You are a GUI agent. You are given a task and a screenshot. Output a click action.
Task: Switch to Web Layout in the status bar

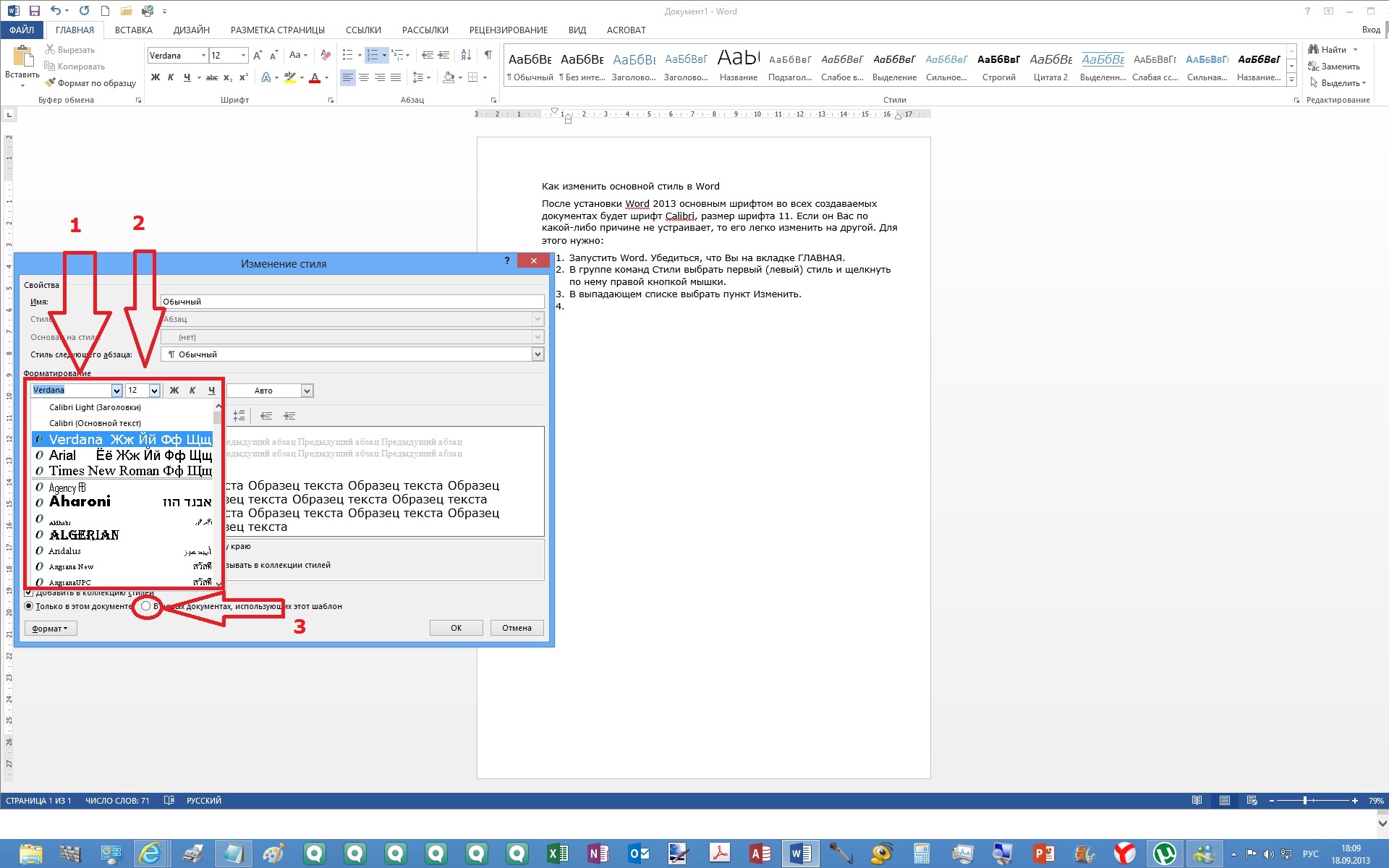[x=1252, y=801]
